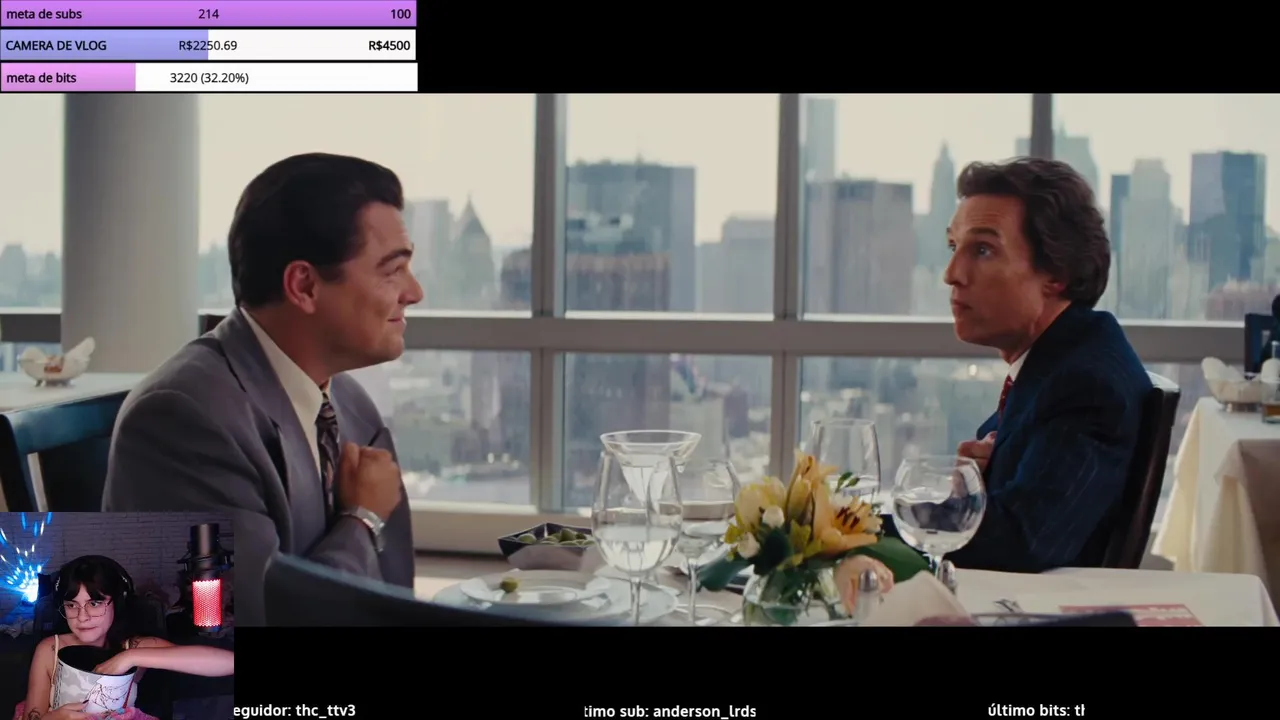Screen dimensions: 1280x720
Task: Click the meta de bits progress bar
Action: pos(208,77)
